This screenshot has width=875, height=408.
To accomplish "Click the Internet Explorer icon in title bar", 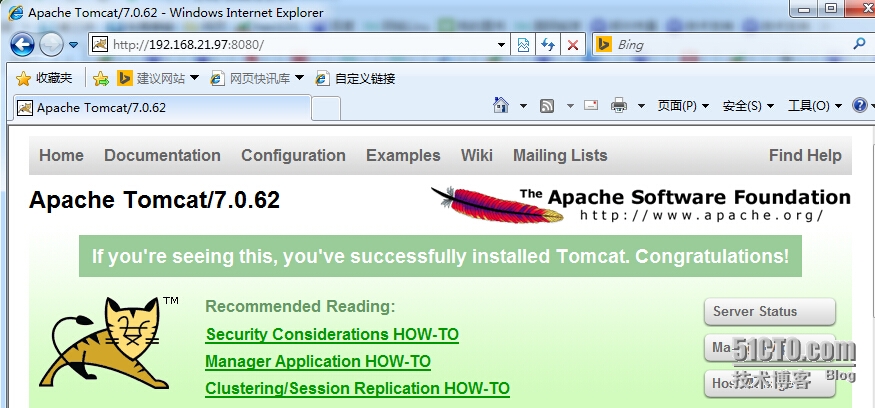I will (16, 12).
